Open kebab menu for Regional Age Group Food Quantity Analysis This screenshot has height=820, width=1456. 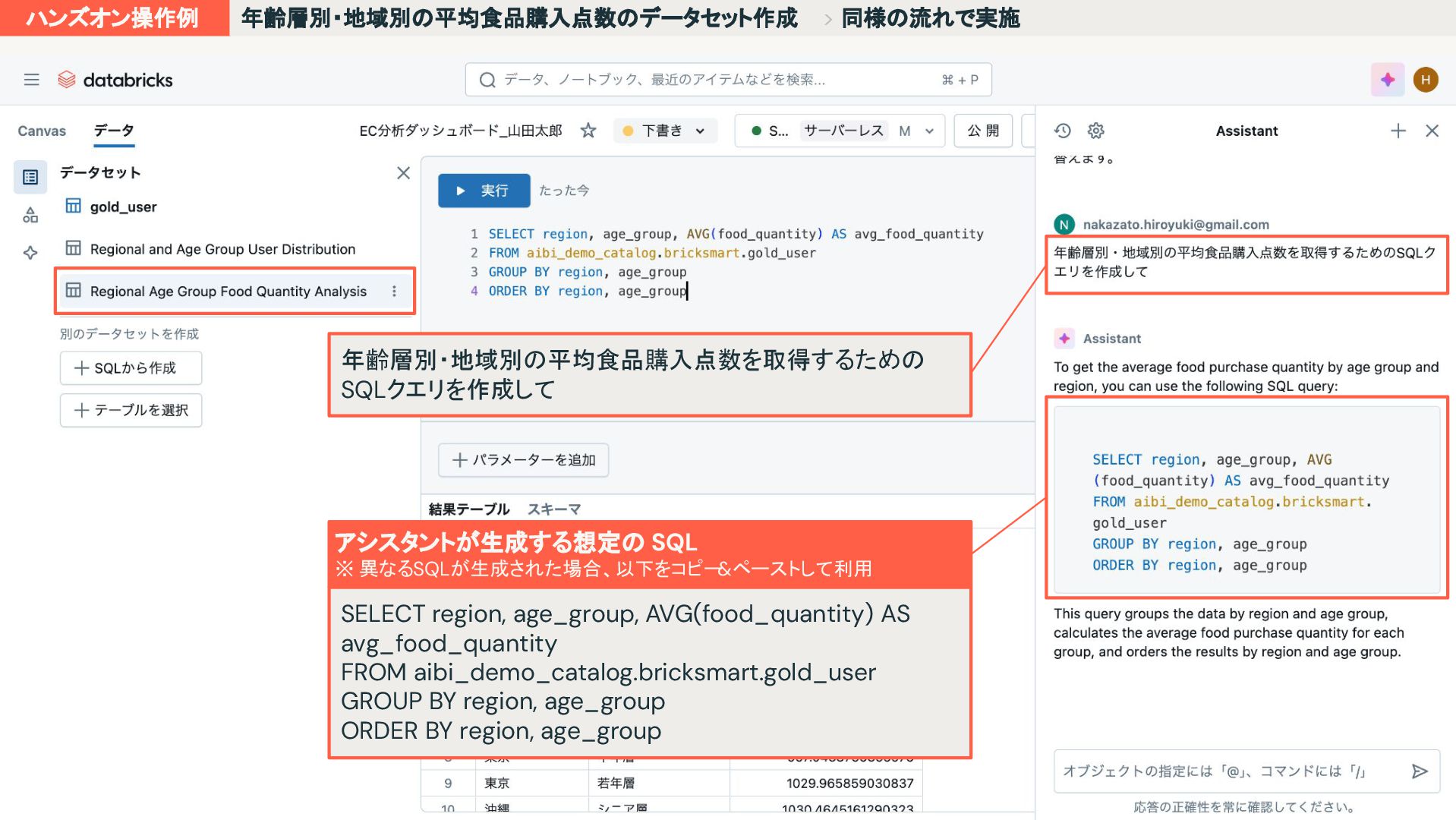pos(394,291)
